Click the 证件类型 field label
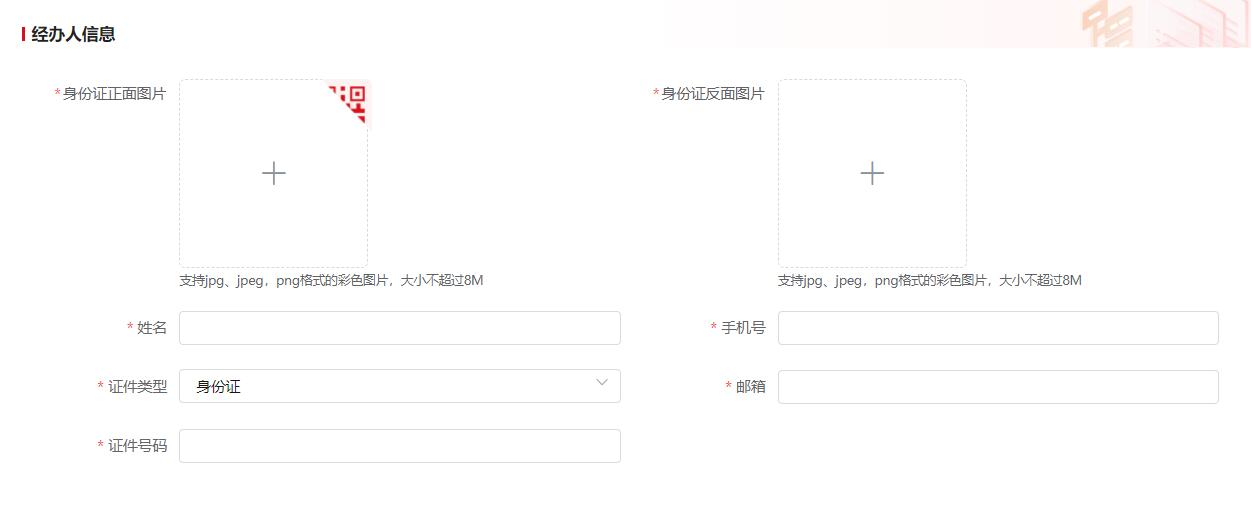This screenshot has width=1251, height=510. coord(137,387)
